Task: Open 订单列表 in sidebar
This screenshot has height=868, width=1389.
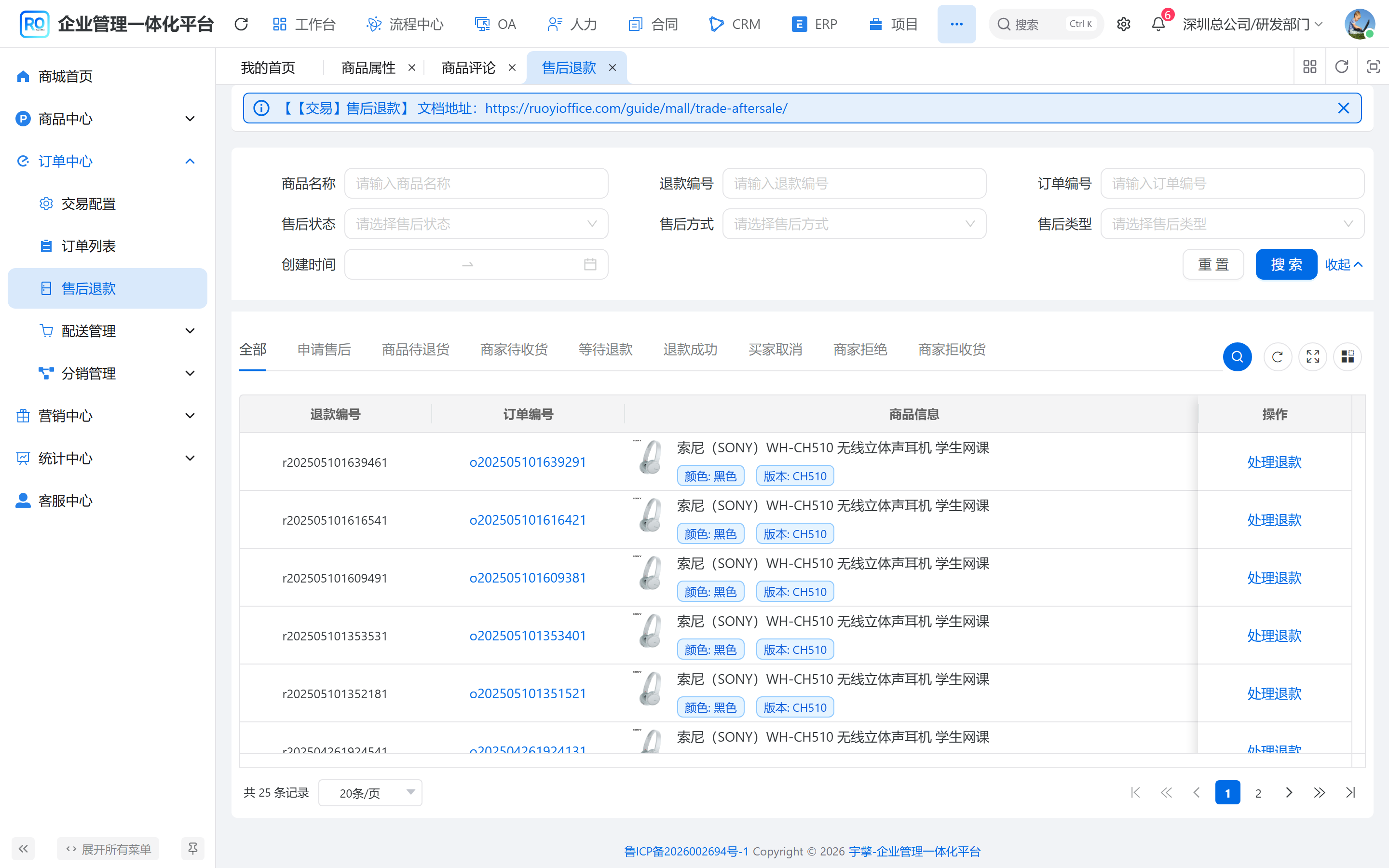Action: pyautogui.click(x=108, y=246)
